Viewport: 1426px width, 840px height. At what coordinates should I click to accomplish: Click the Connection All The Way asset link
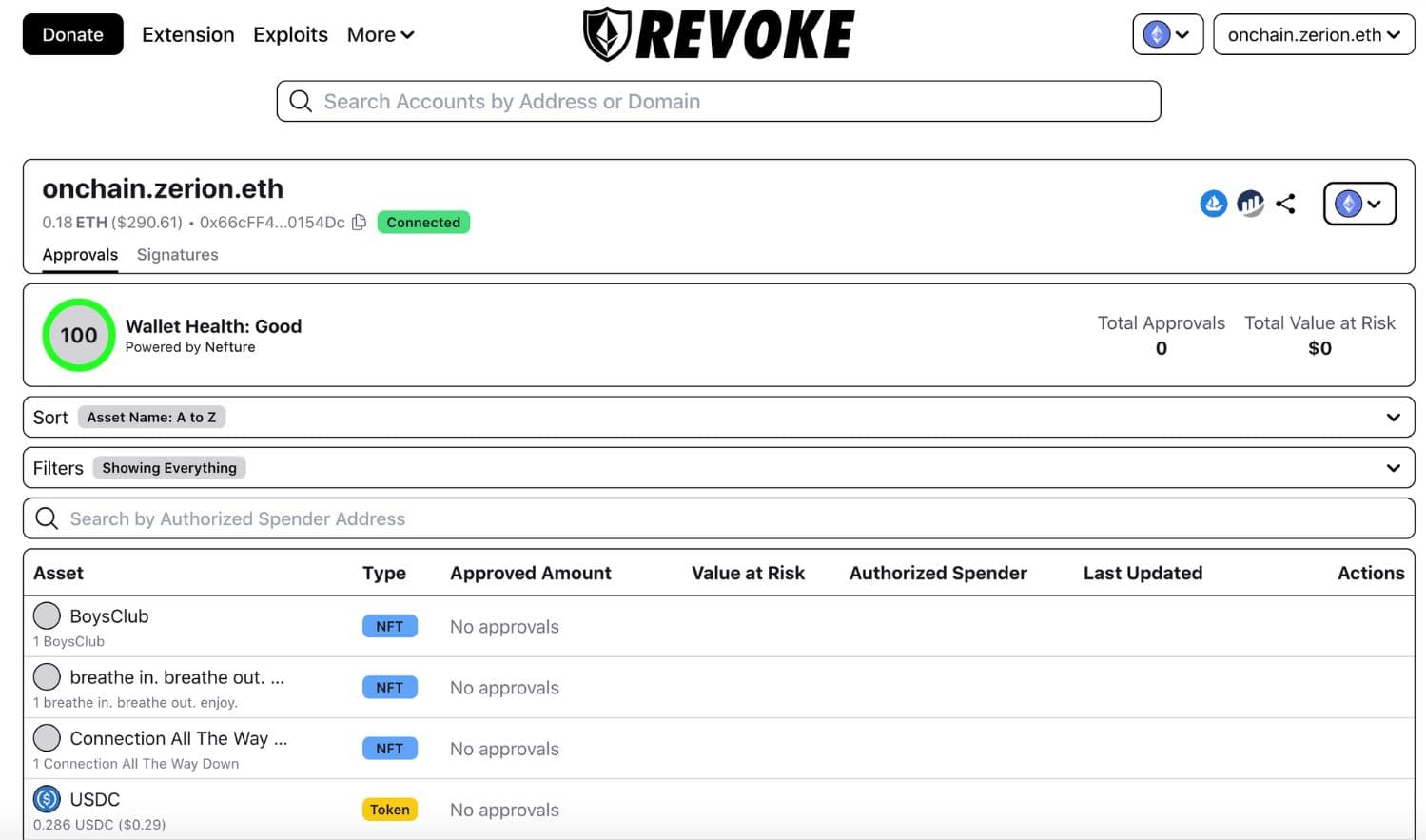point(179,738)
